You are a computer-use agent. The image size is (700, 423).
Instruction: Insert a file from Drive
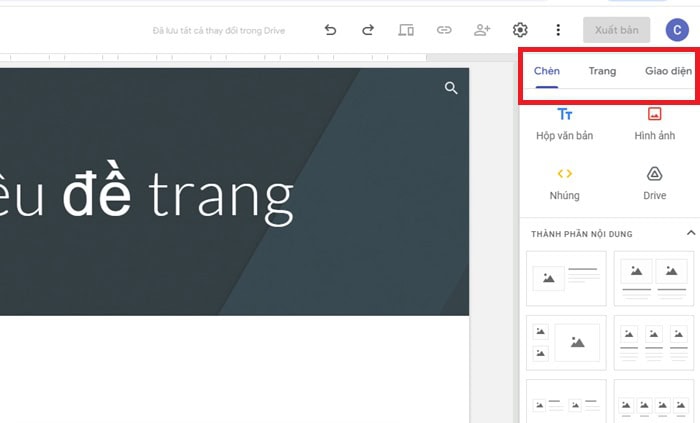654,183
